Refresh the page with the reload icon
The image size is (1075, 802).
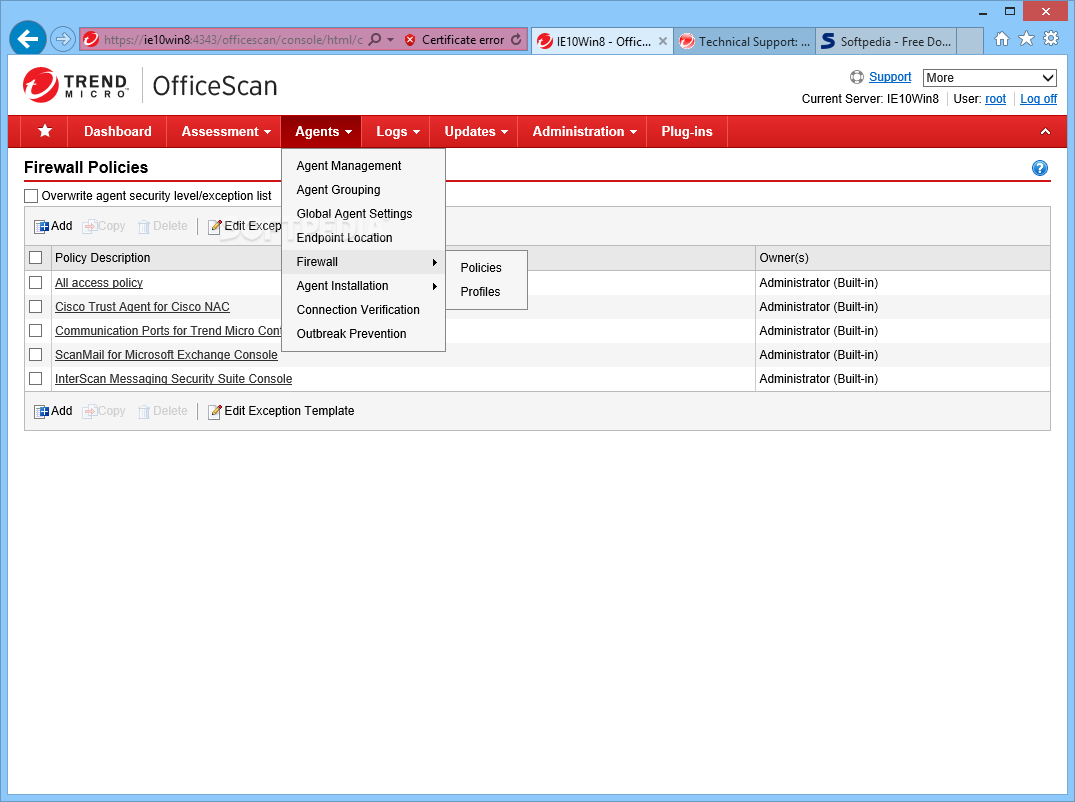516,40
